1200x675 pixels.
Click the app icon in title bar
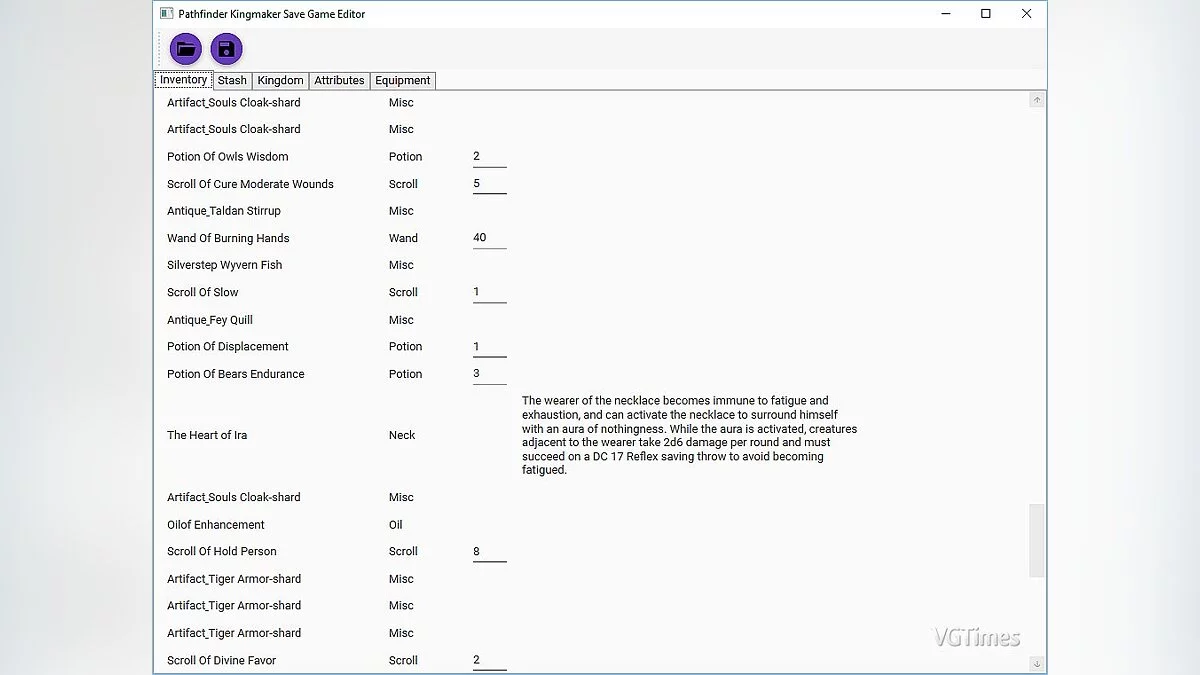[x=167, y=14]
